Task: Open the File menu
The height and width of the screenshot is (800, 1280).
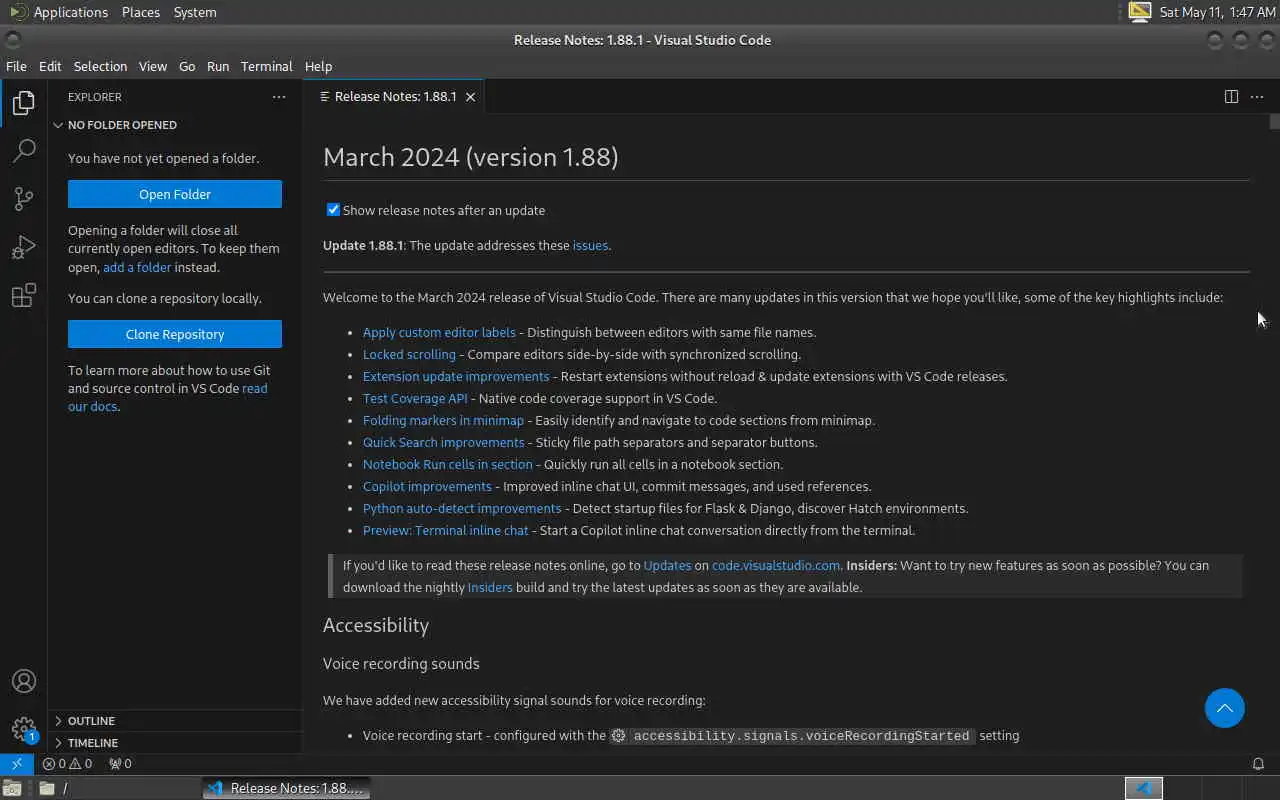Action: (x=16, y=66)
